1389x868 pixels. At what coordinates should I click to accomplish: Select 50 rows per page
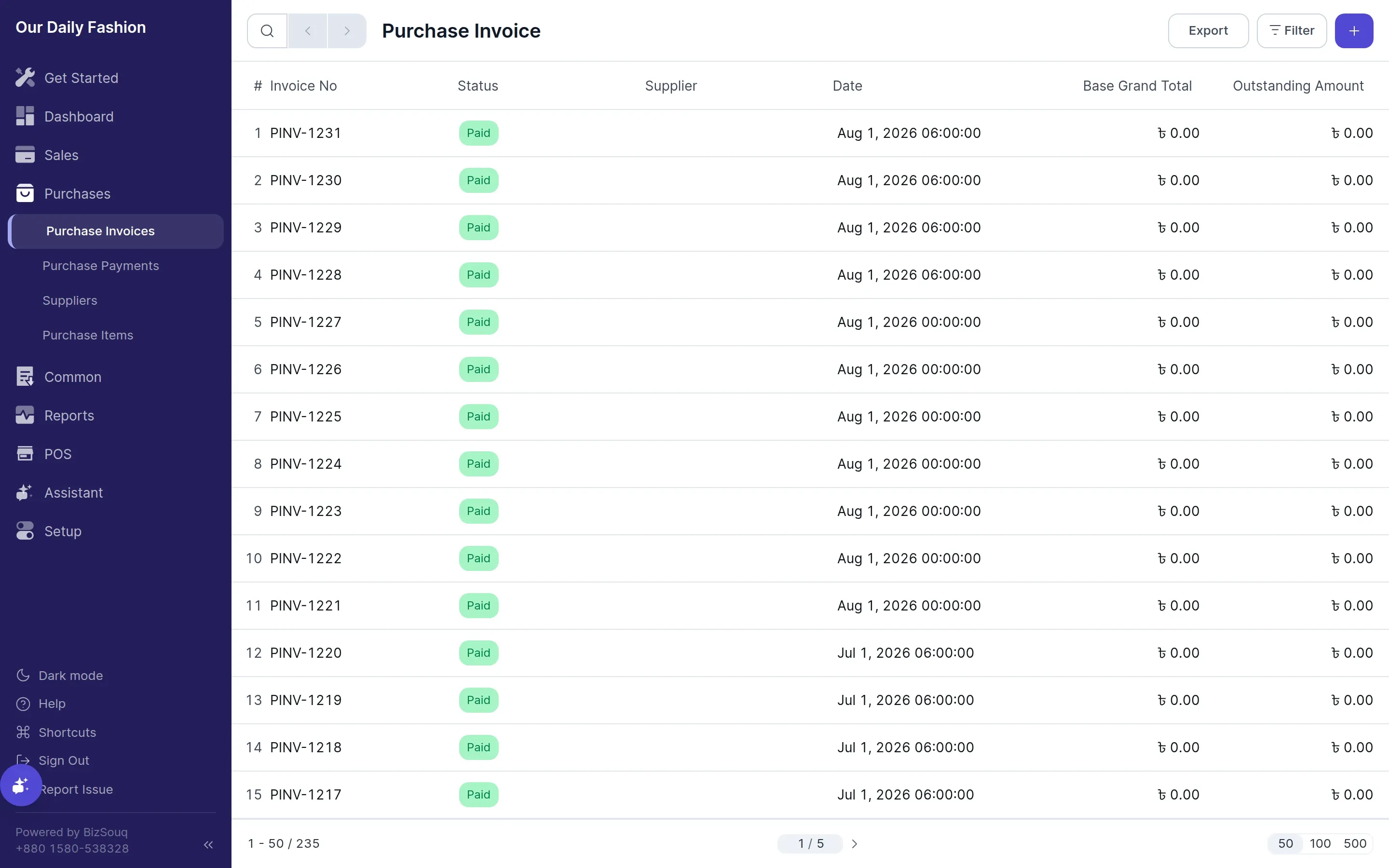click(x=1285, y=843)
